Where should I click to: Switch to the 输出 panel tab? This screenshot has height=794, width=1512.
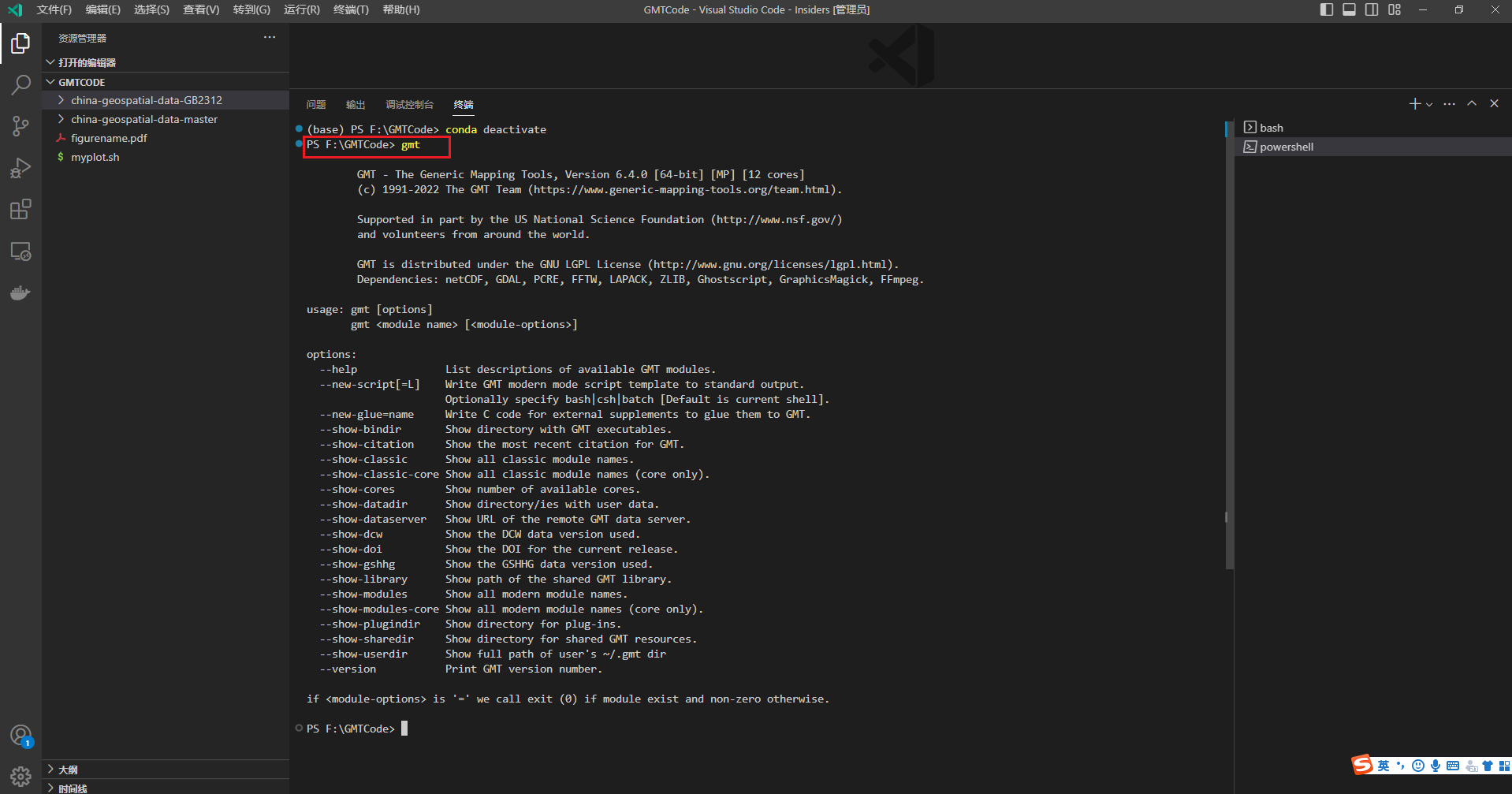coord(356,104)
